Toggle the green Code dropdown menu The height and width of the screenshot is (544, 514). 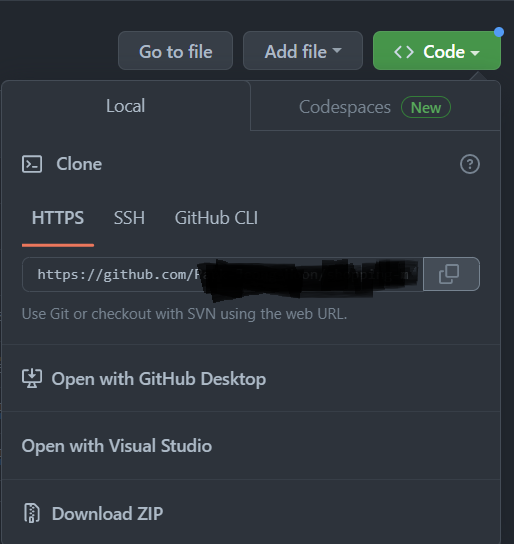coord(437,51)
